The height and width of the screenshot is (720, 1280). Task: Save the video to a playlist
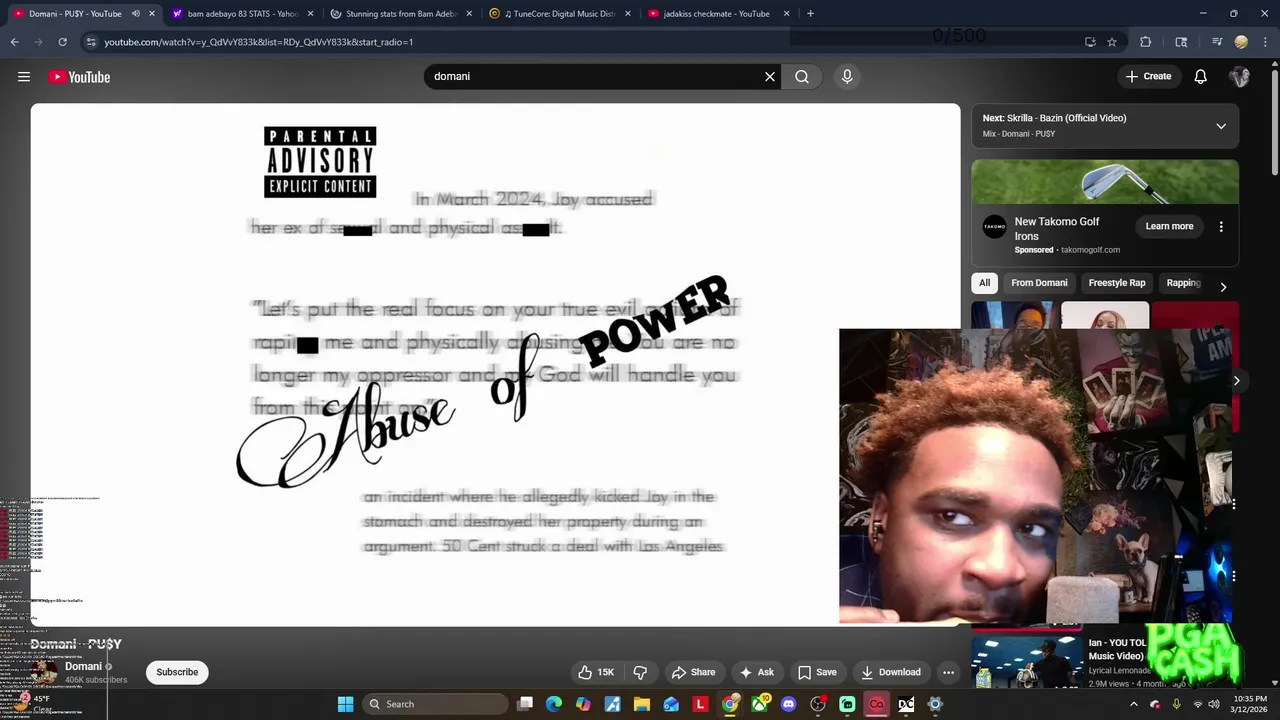816,672
